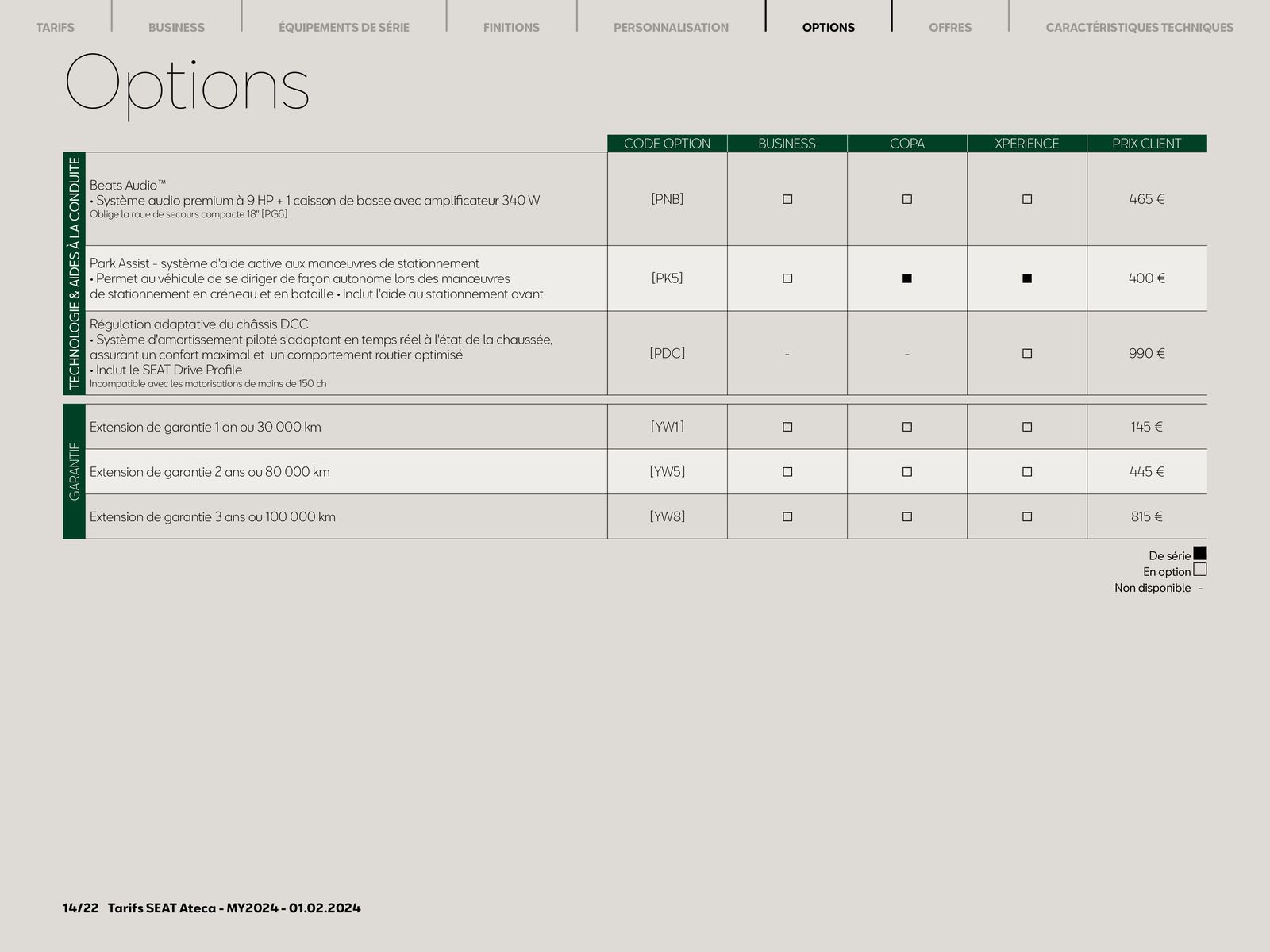This screenshot has height=952, width=1270.
Task: Click the XPERIENCE column header
Action: click(1027, 144)
